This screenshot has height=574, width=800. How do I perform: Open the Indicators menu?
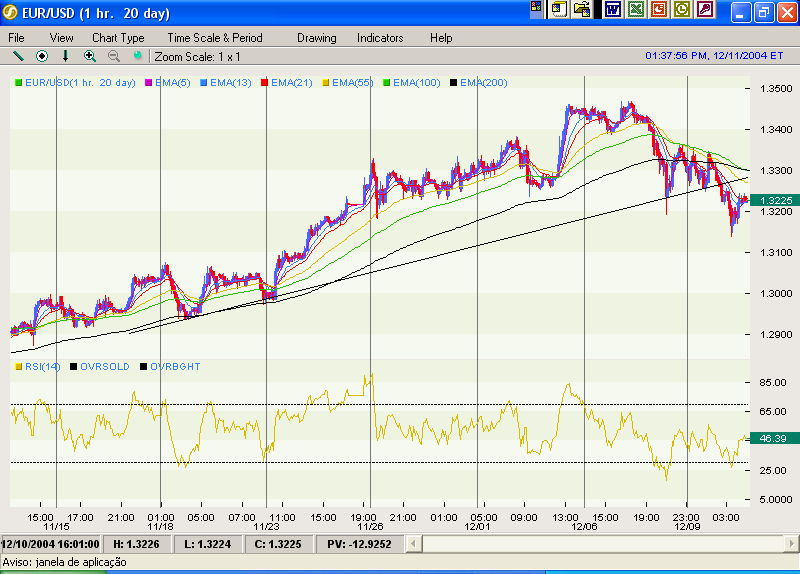380,38
